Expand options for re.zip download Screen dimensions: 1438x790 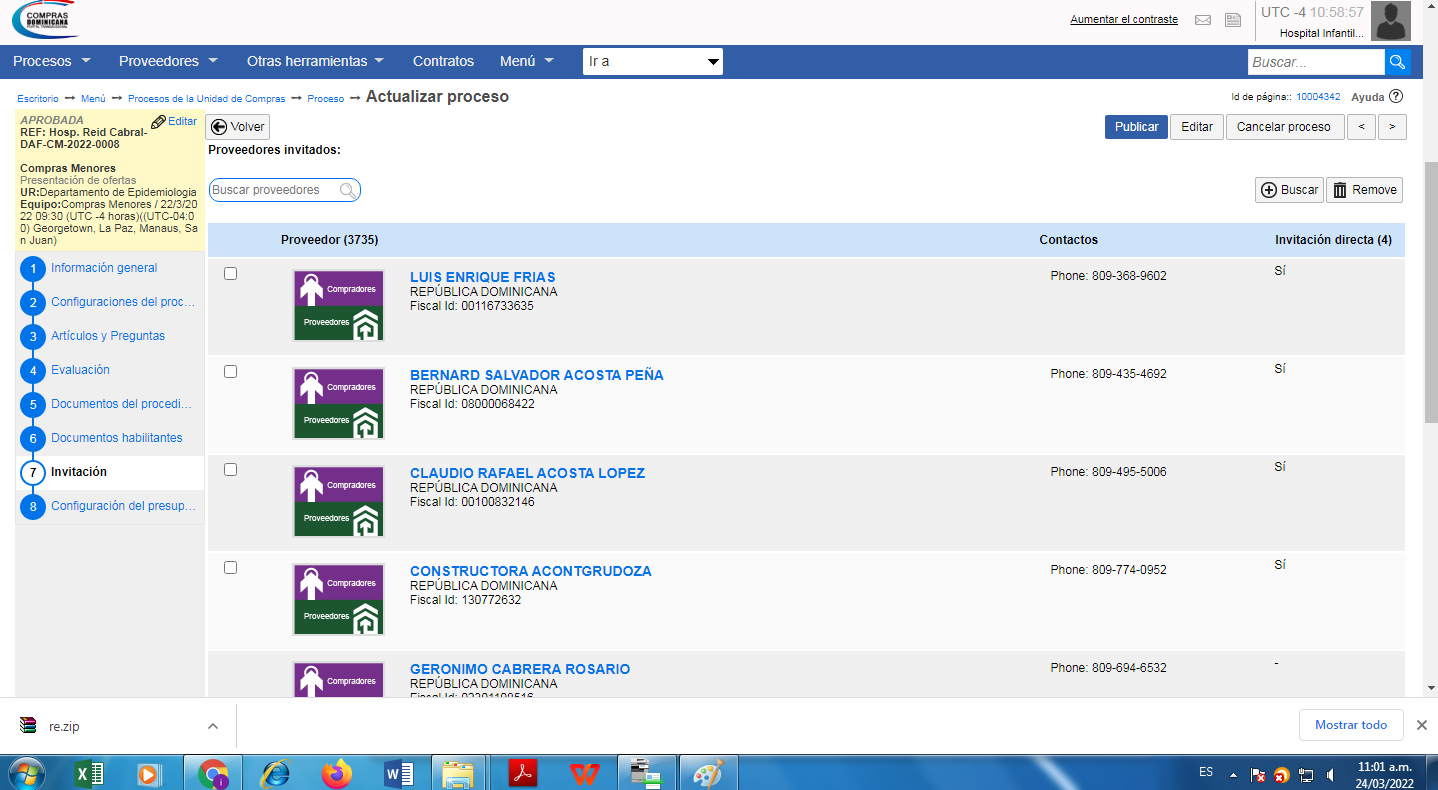point(212,726)
